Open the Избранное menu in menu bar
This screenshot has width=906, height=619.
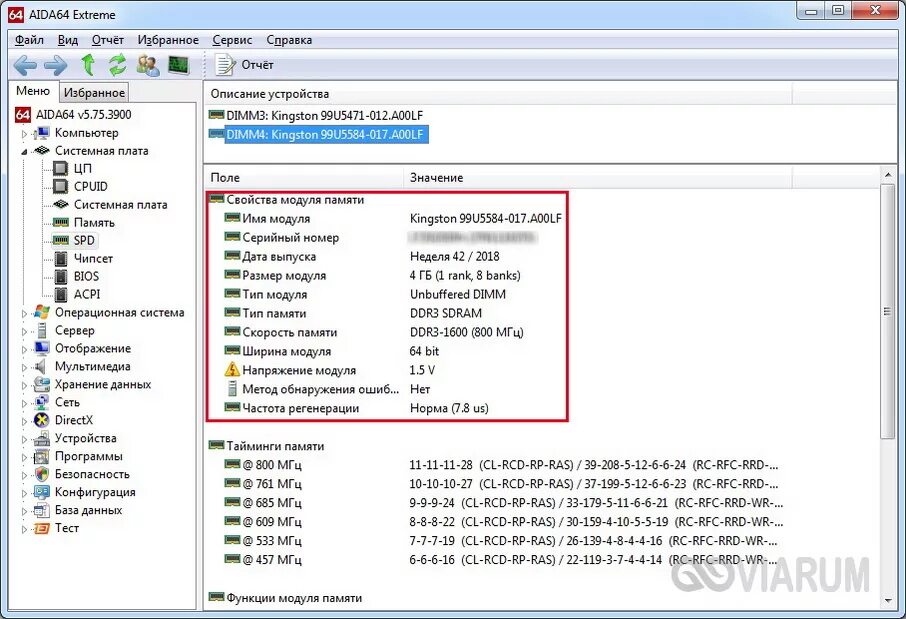pyautogui.click(x=168, y=40)
